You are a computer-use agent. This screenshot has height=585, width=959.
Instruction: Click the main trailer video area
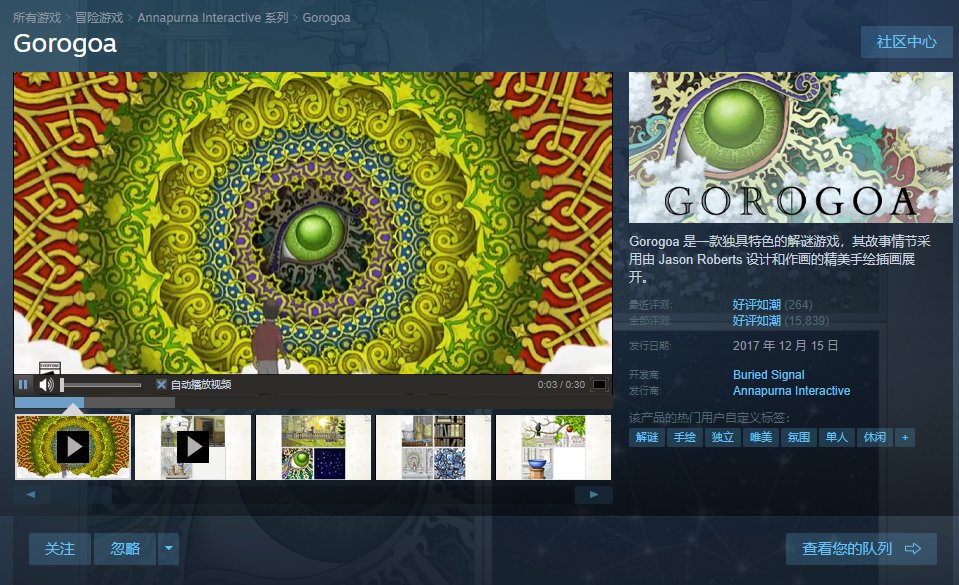pyautogui.click(x=313, y=223)
